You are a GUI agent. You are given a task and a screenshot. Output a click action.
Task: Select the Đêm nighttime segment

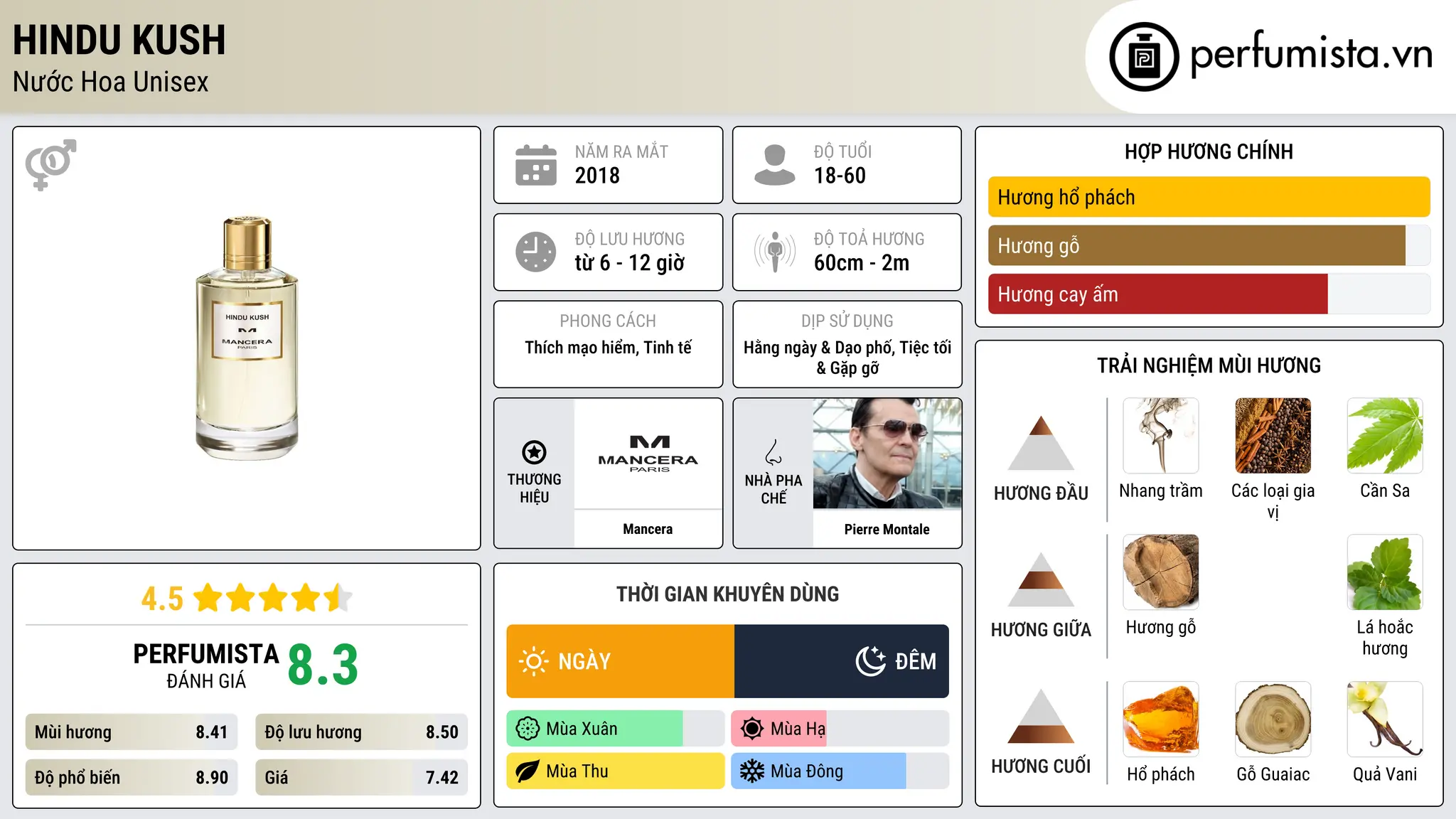(842, 661)
